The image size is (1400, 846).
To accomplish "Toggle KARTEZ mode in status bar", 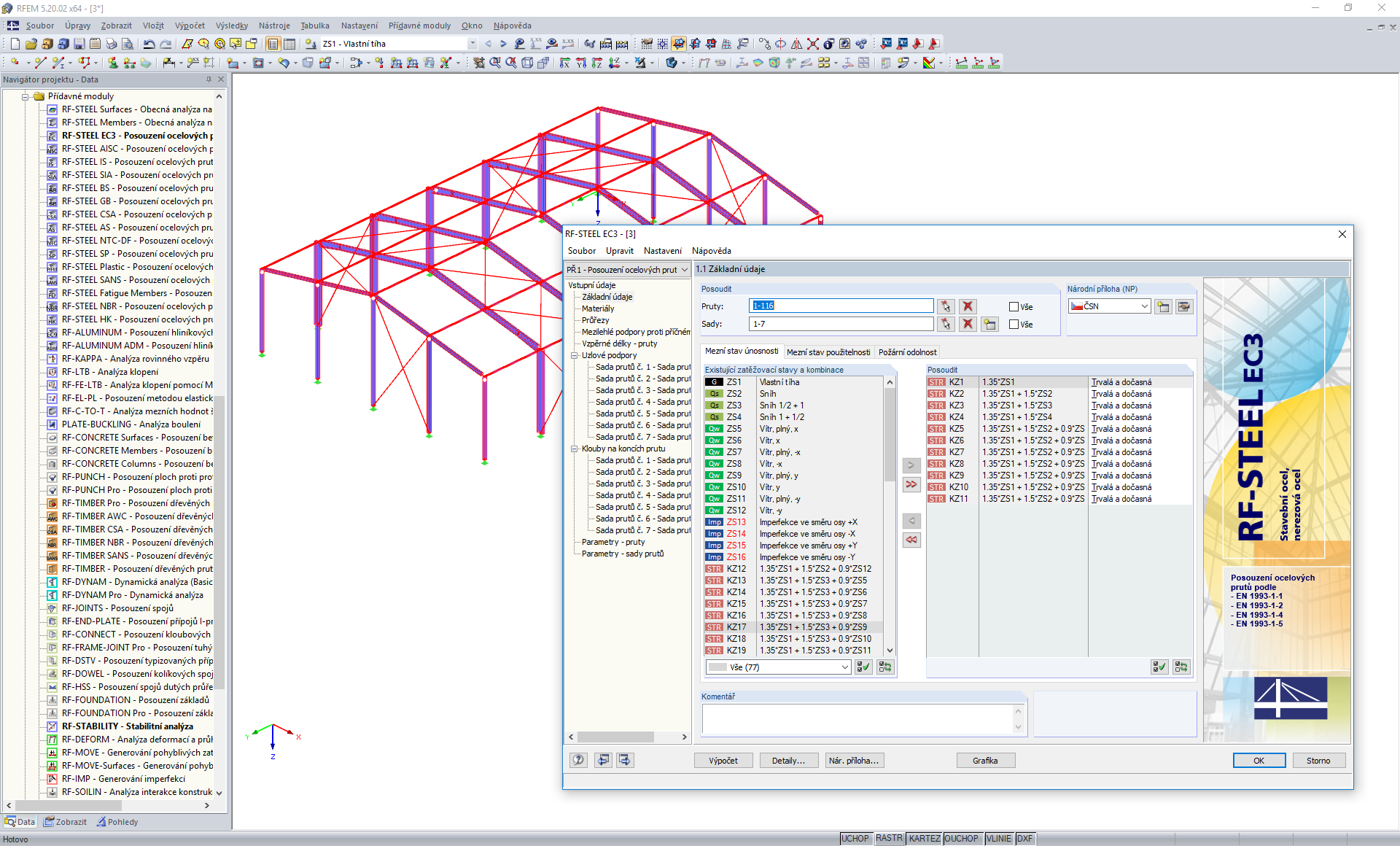I will 925,839.
